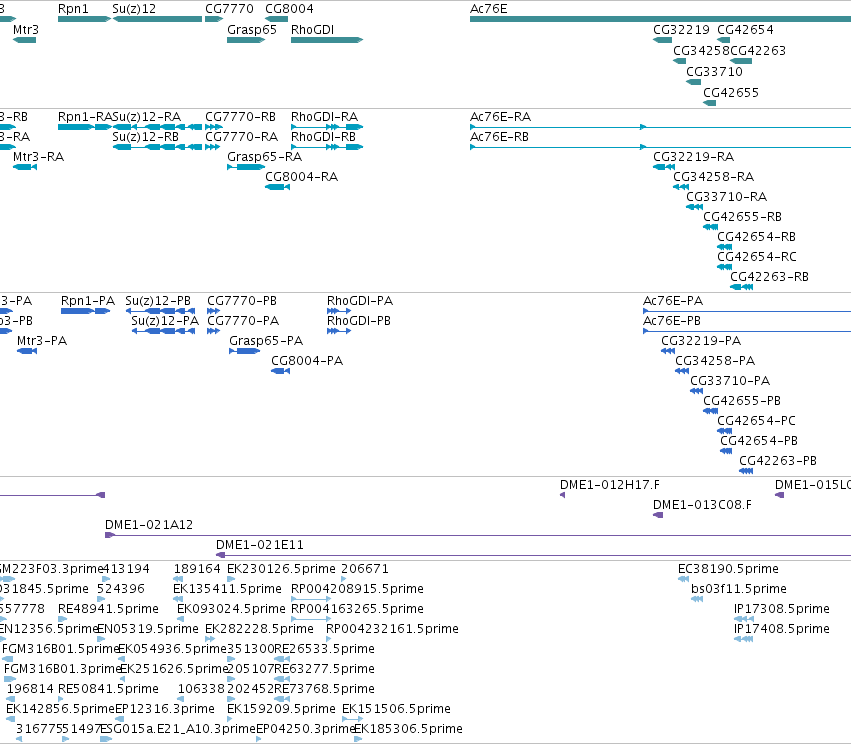Select EST EK230126.5prime

(x=281, y=569)
